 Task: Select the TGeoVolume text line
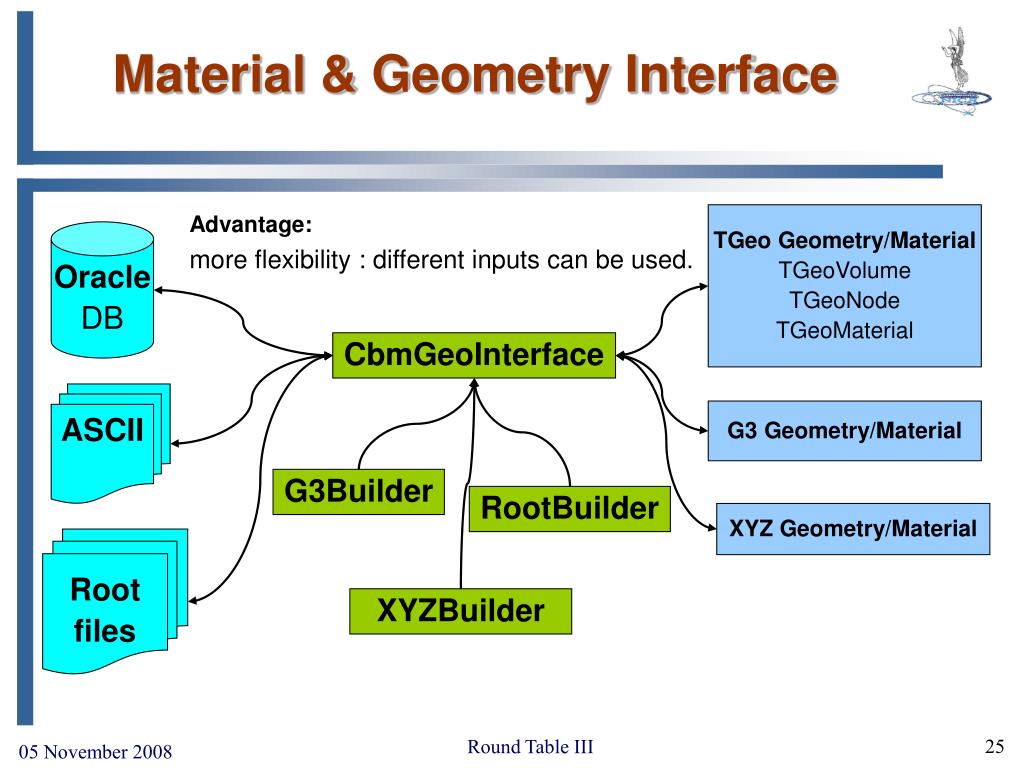[x=844, y=270]
